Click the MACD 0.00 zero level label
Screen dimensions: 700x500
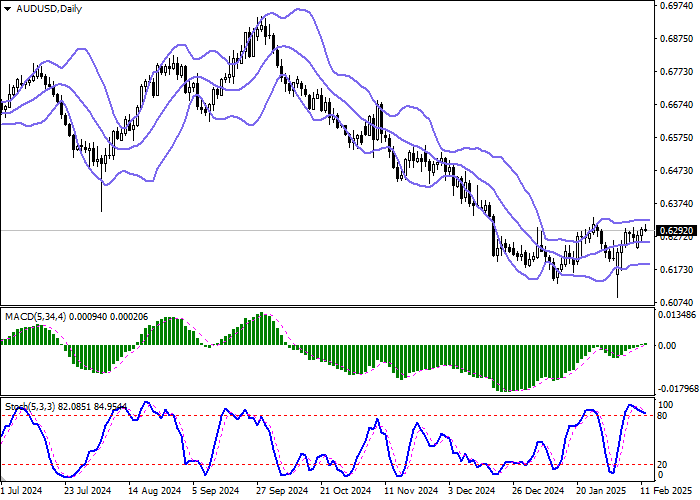point(666,345)
